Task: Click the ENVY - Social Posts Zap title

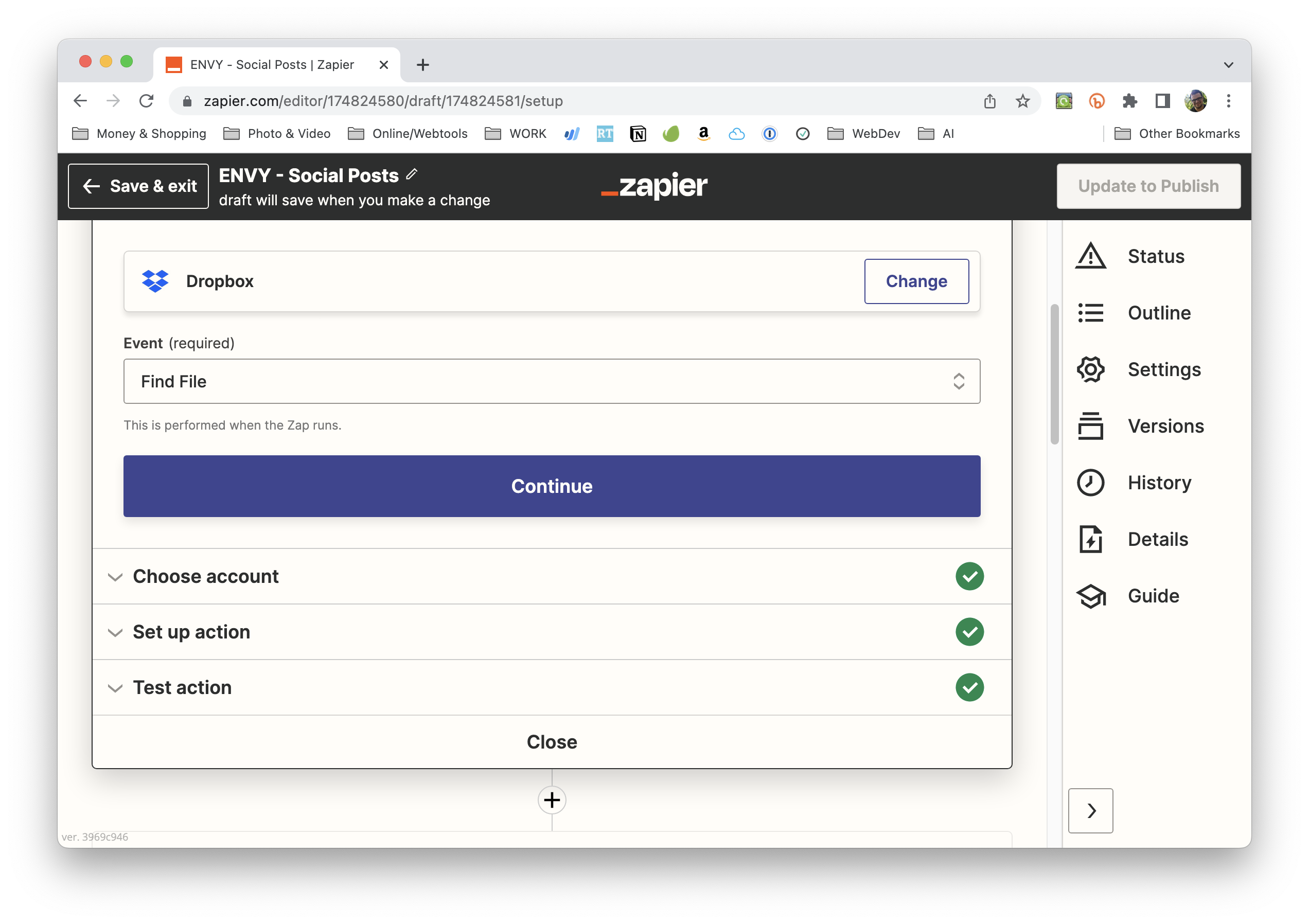Action: (308, 175)
